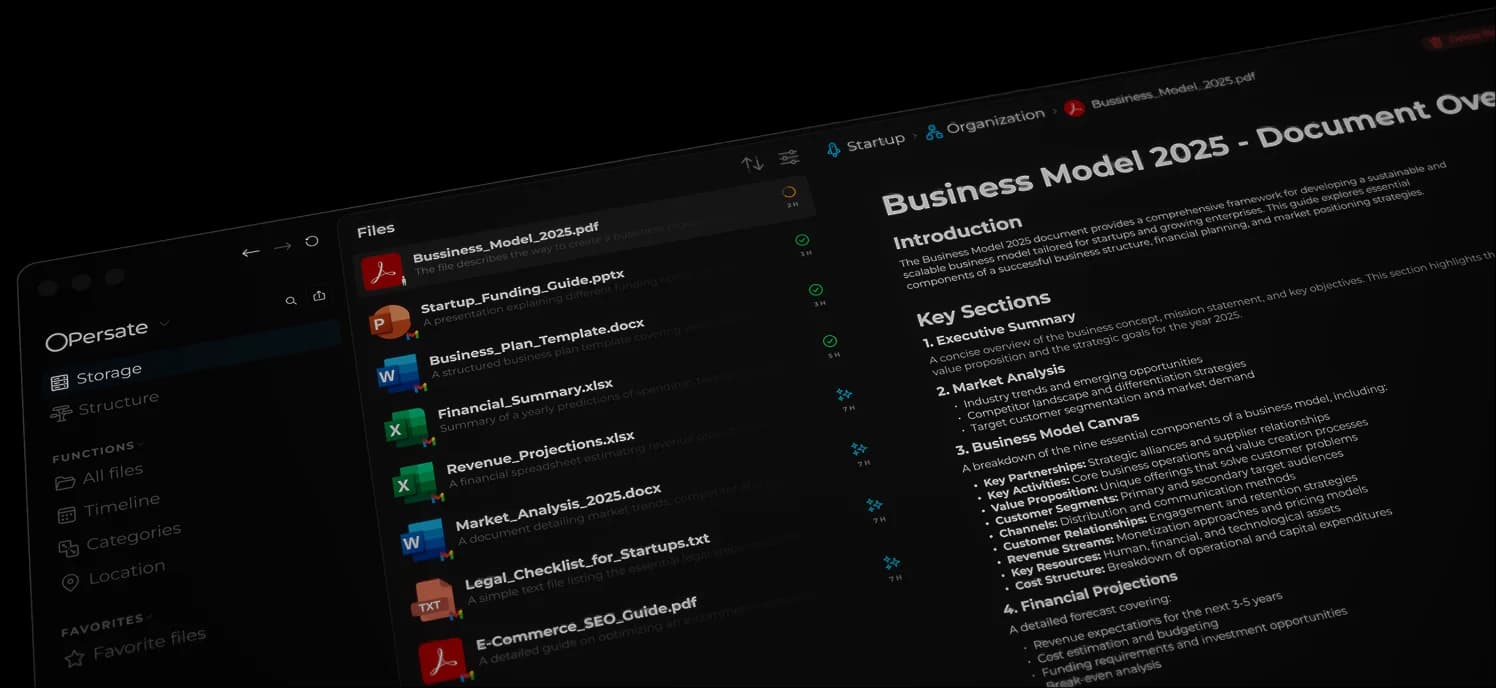Click the "Key Sections" heading

(984, 308)
